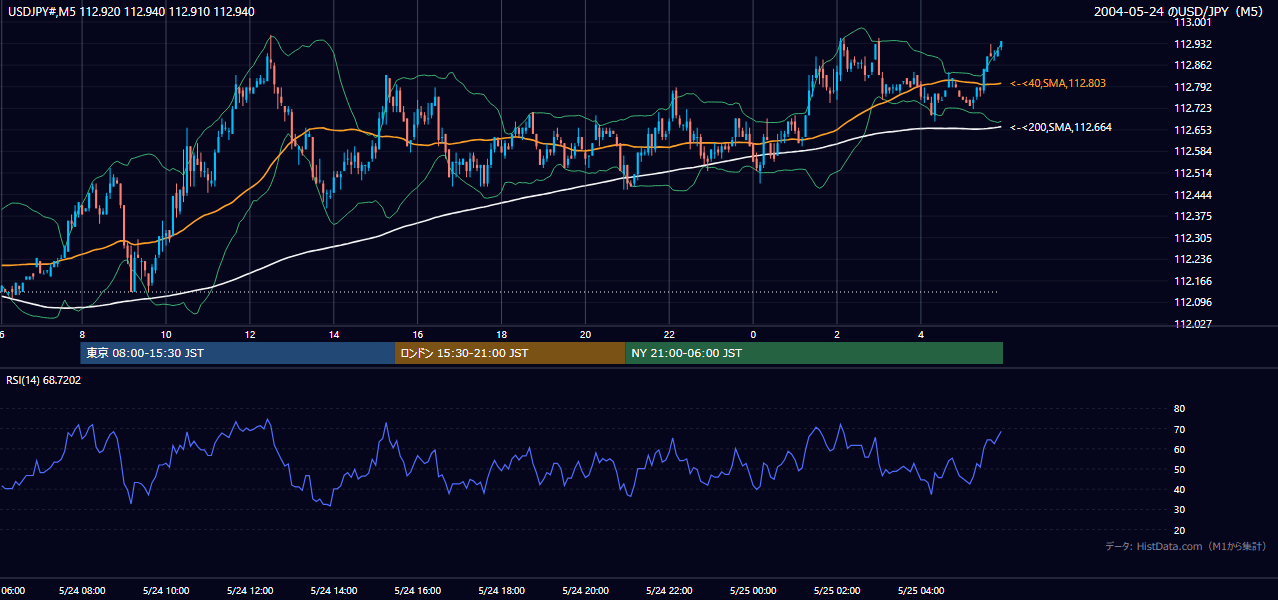Click the RSI(14) 68.7202 indicator label
This screenshot has width=1278, height=600.
coord(44,380)
